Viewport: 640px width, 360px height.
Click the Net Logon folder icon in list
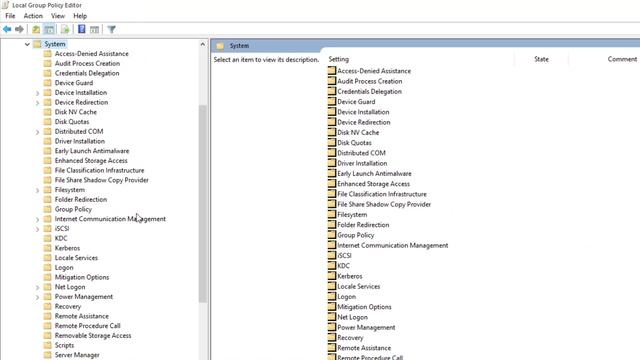tap(331, 317)
